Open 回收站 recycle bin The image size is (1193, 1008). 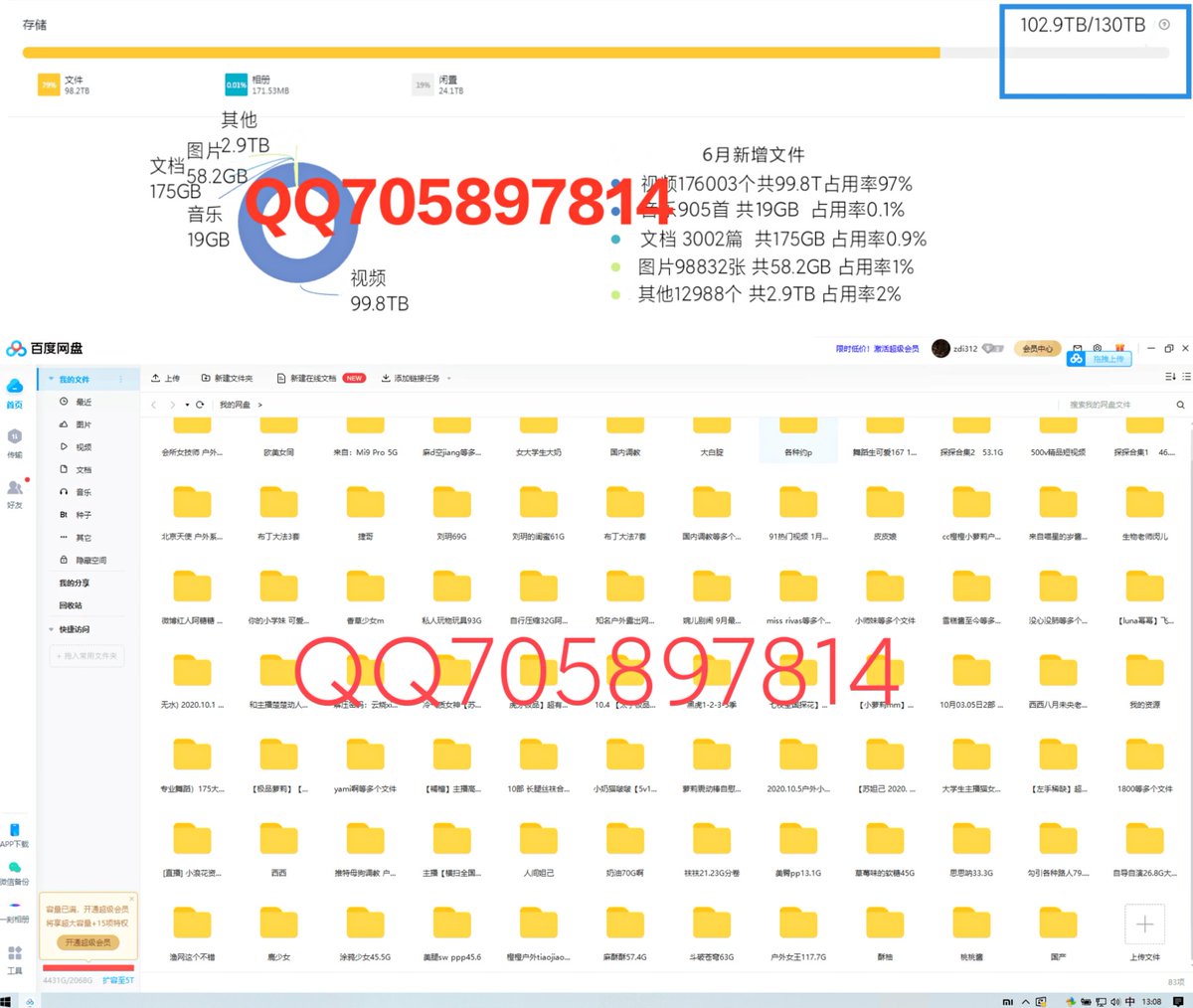[x=71, y=605]
